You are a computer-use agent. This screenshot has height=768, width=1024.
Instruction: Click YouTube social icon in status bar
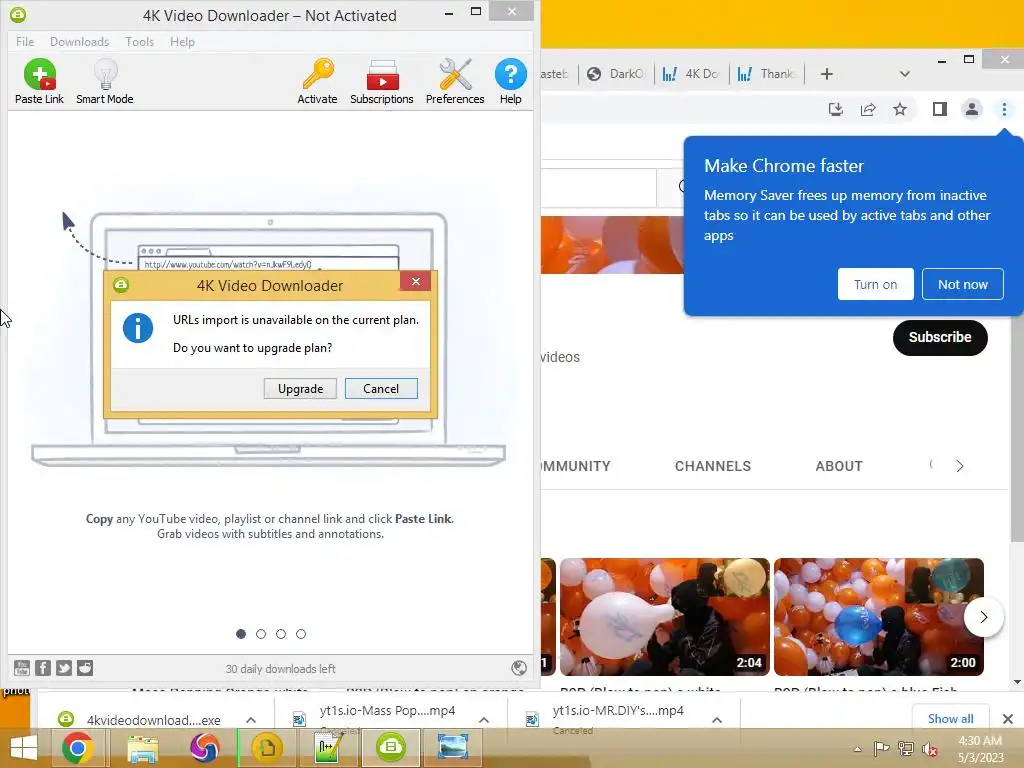click(22, 667)
